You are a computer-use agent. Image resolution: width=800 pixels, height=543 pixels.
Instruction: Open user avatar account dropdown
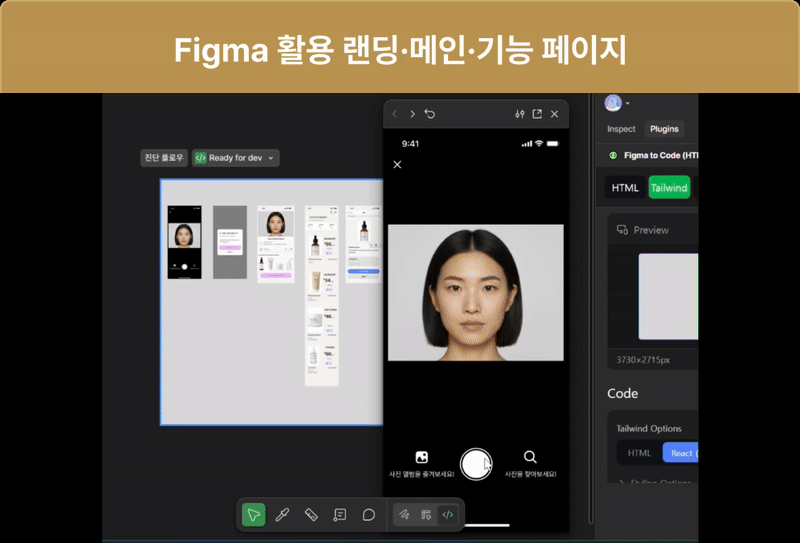(617, 103)
